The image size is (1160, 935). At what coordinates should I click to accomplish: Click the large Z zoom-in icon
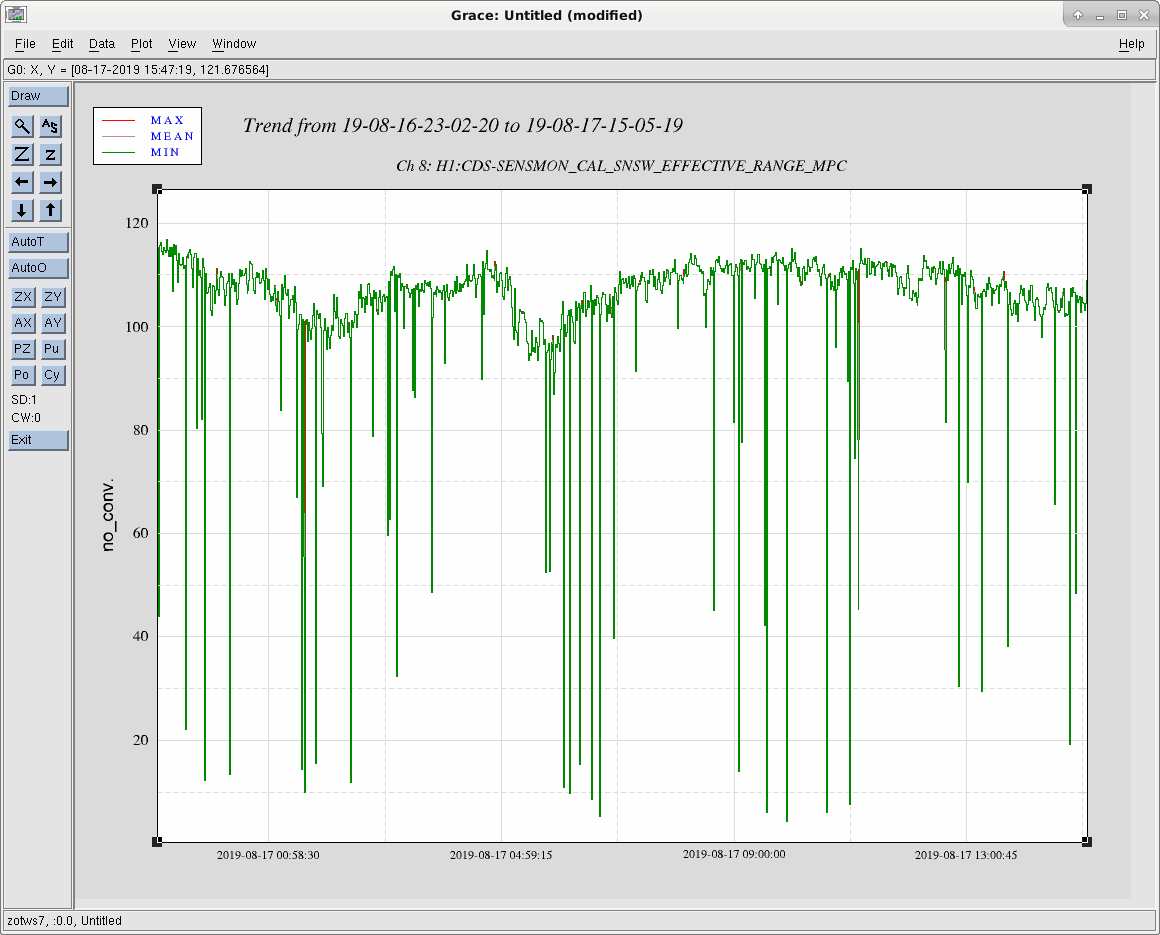[22, 154]
